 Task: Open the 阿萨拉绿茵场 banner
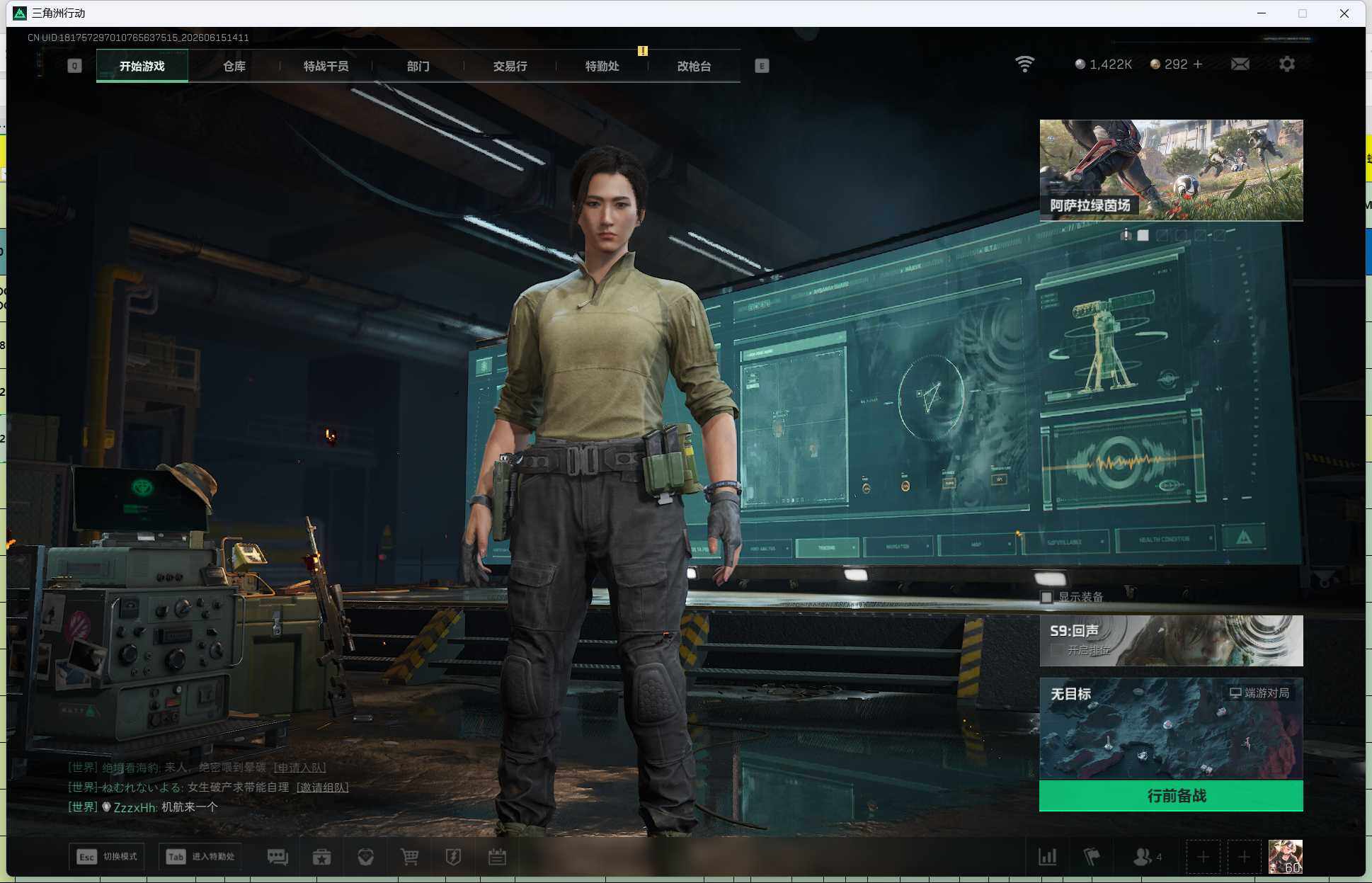coord(1171,170)
